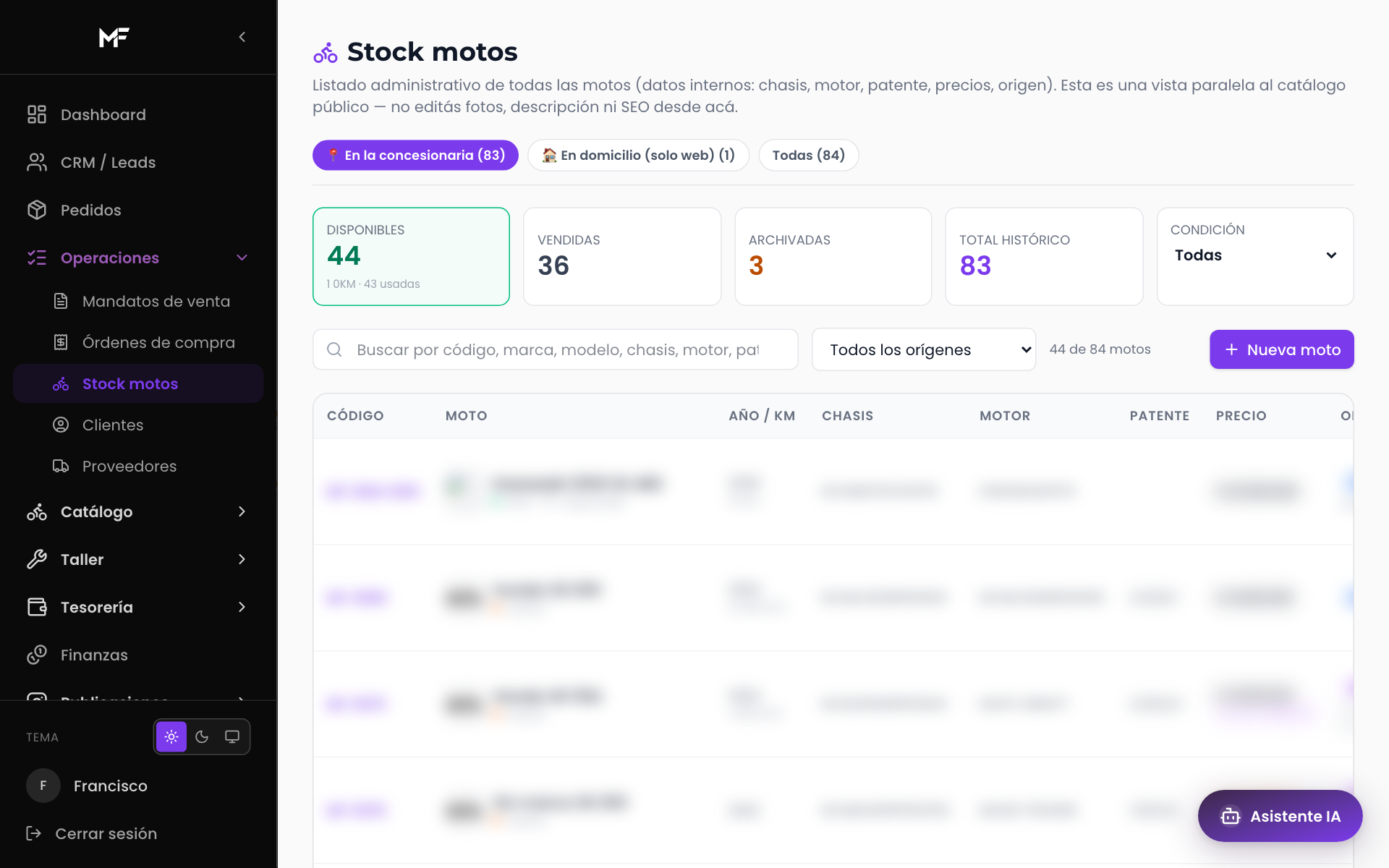Switch to the Todas (84) tab
Screen dimensions: 1389x868
[808, 155]
